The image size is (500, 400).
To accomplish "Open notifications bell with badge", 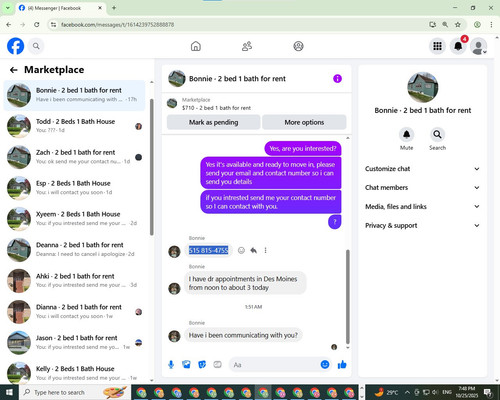I will pos(458,46).
